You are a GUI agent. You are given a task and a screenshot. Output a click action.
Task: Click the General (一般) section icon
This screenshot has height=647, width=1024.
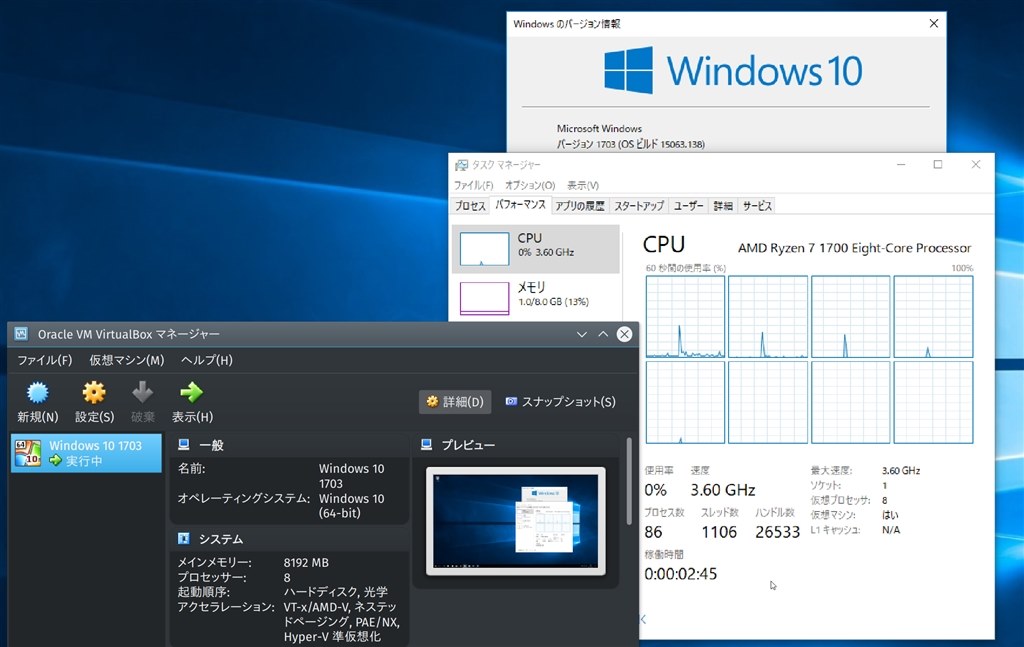coord(184,445)
